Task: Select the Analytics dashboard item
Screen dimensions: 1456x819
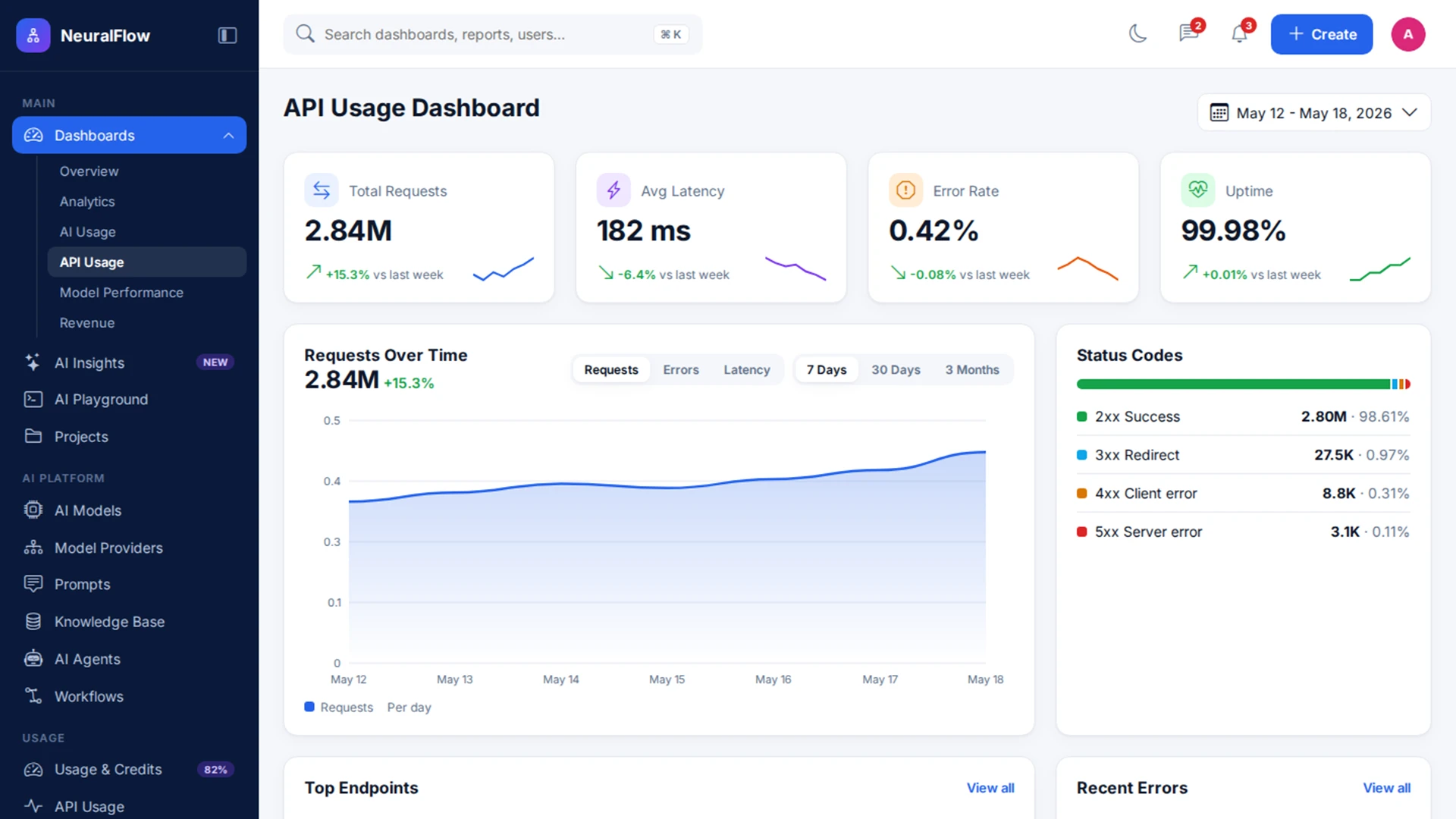Action: pos(146,202)
